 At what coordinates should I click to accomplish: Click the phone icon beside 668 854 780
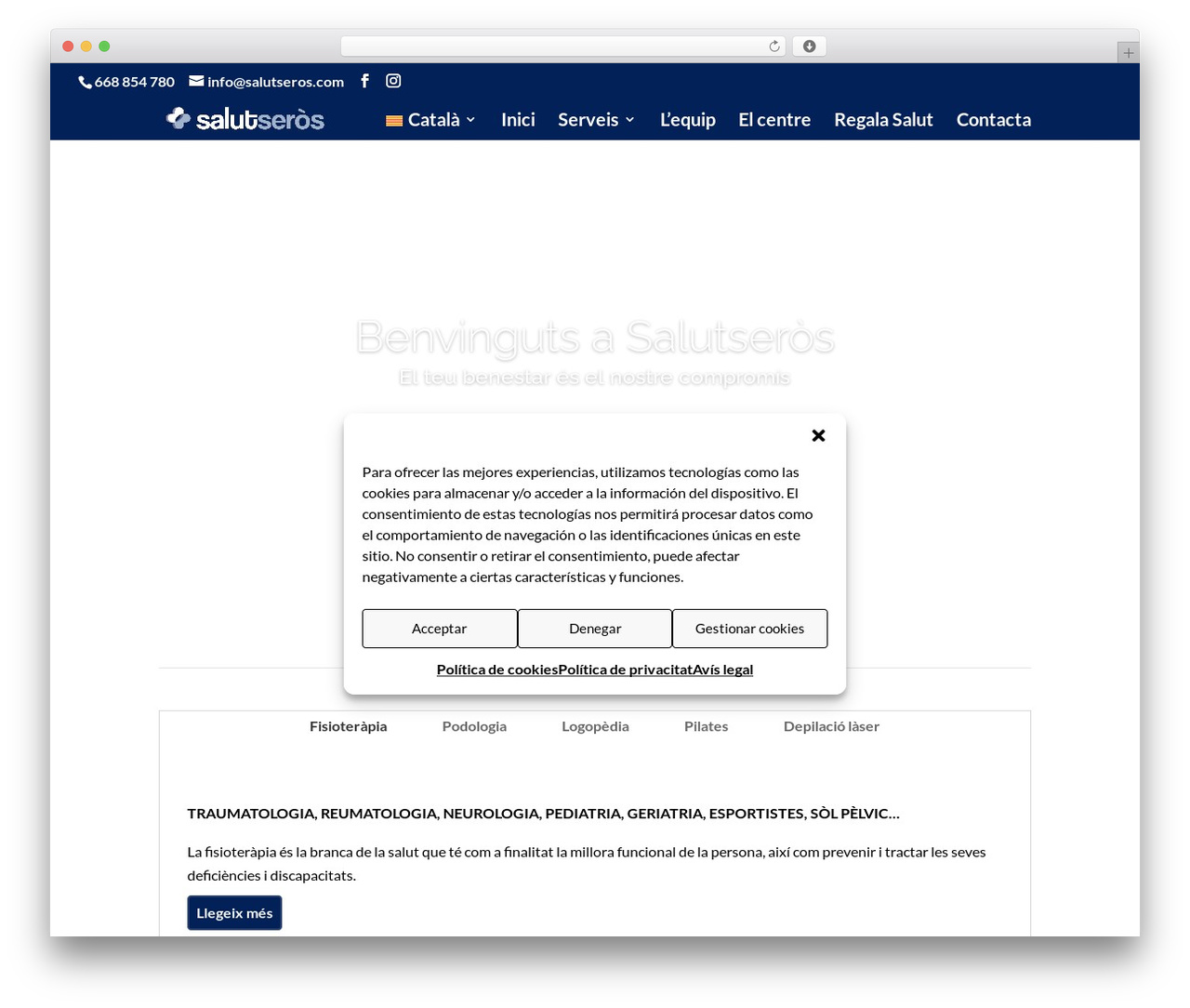pyautogui.click(x=86, y=82)
